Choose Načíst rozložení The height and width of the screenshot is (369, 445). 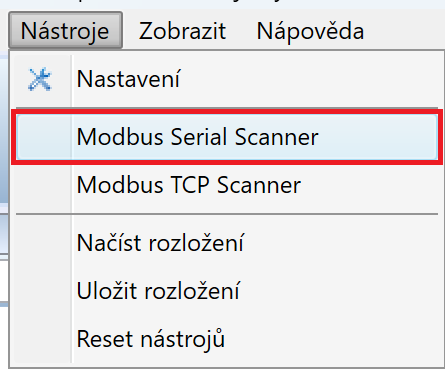click(227, 243)
